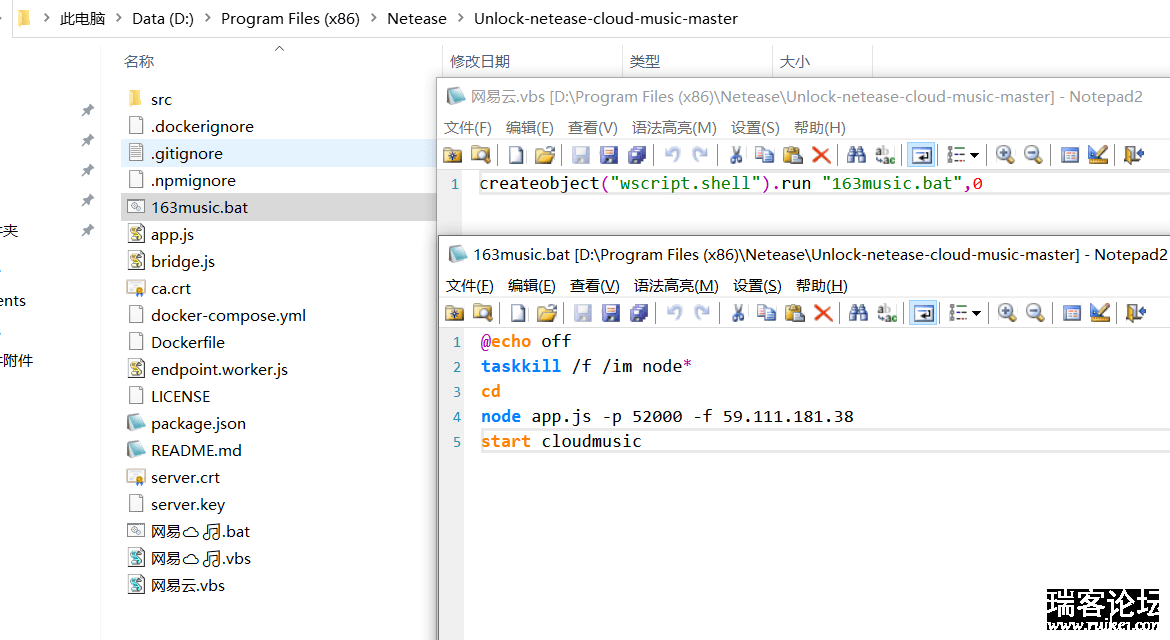Viewport: 1170px width, 640px height.
Task: Select the app.js file
Action: (x=172, y=234)
